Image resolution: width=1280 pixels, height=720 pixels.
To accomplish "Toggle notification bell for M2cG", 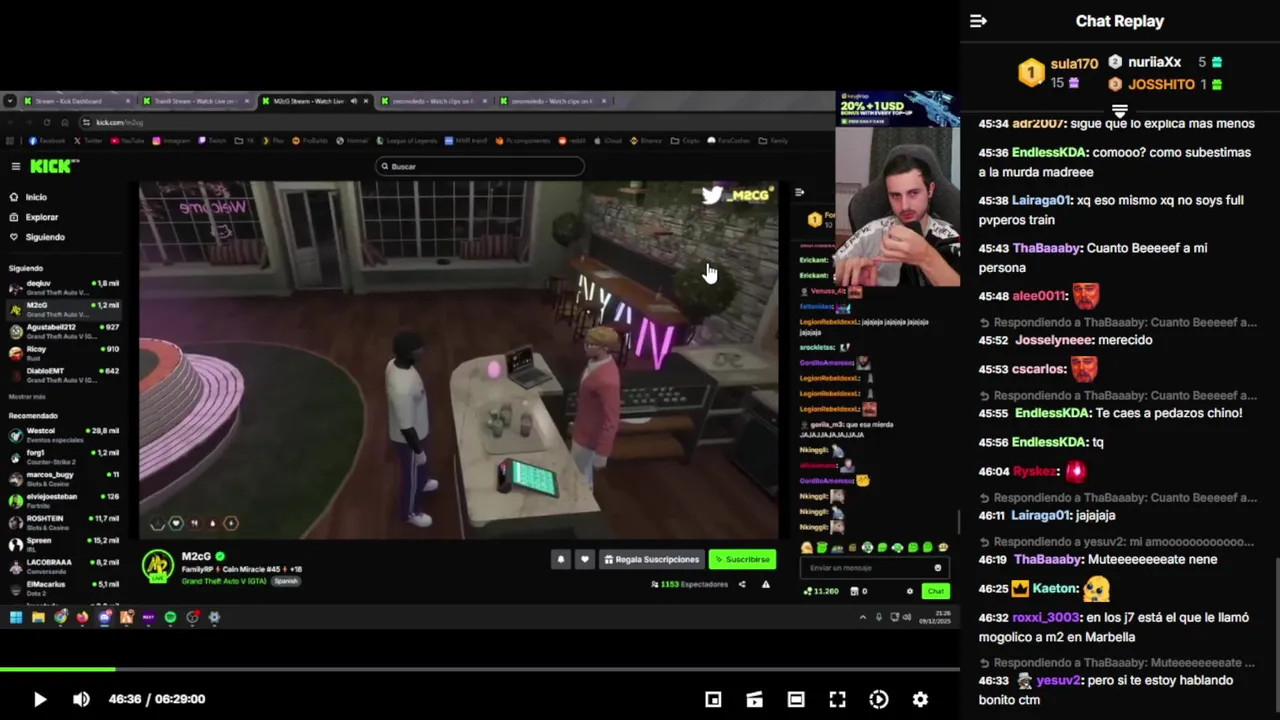I will click(x=560, y=560).
